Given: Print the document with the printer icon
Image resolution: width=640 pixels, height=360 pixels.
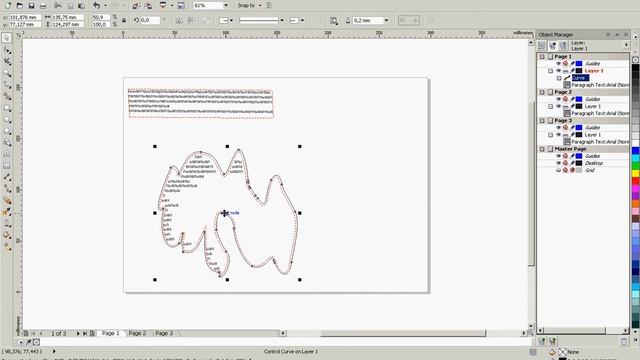Looking at the screenshot, I should click(43, 5).
